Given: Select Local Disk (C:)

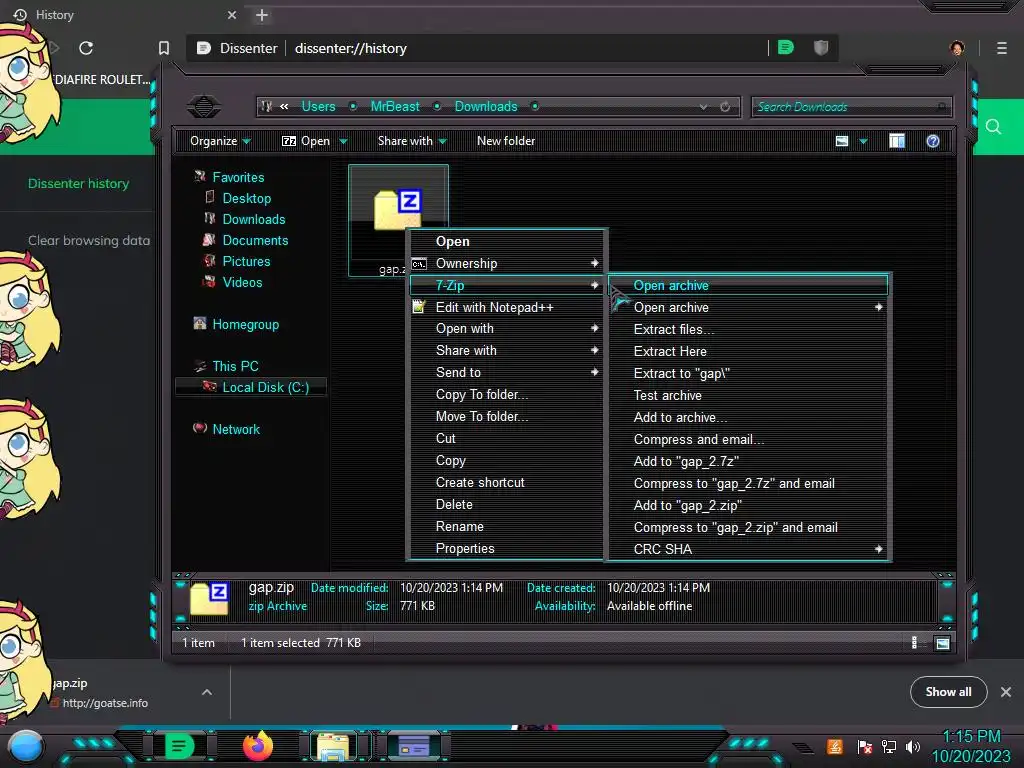Looking at the screenshot, I should (251, 387).
